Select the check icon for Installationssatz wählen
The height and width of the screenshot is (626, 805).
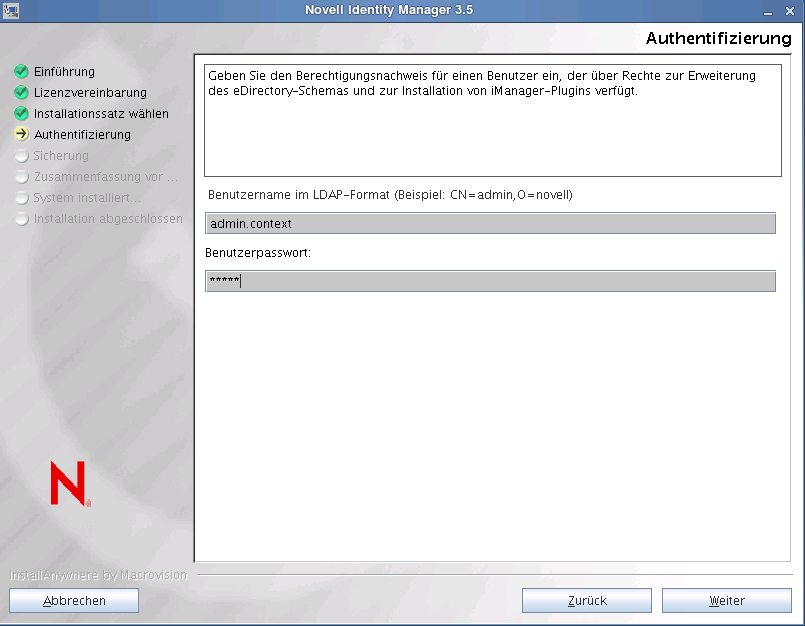[x=21, y=114]
